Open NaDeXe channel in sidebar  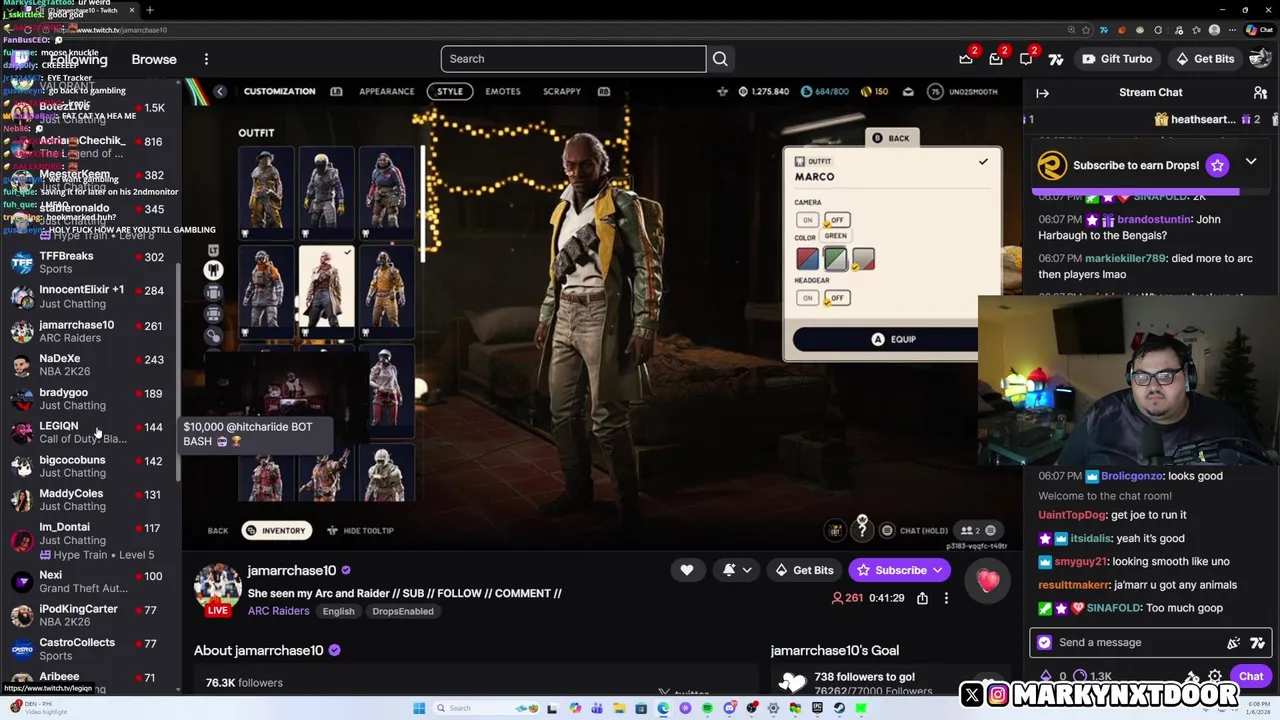point(90,365)
